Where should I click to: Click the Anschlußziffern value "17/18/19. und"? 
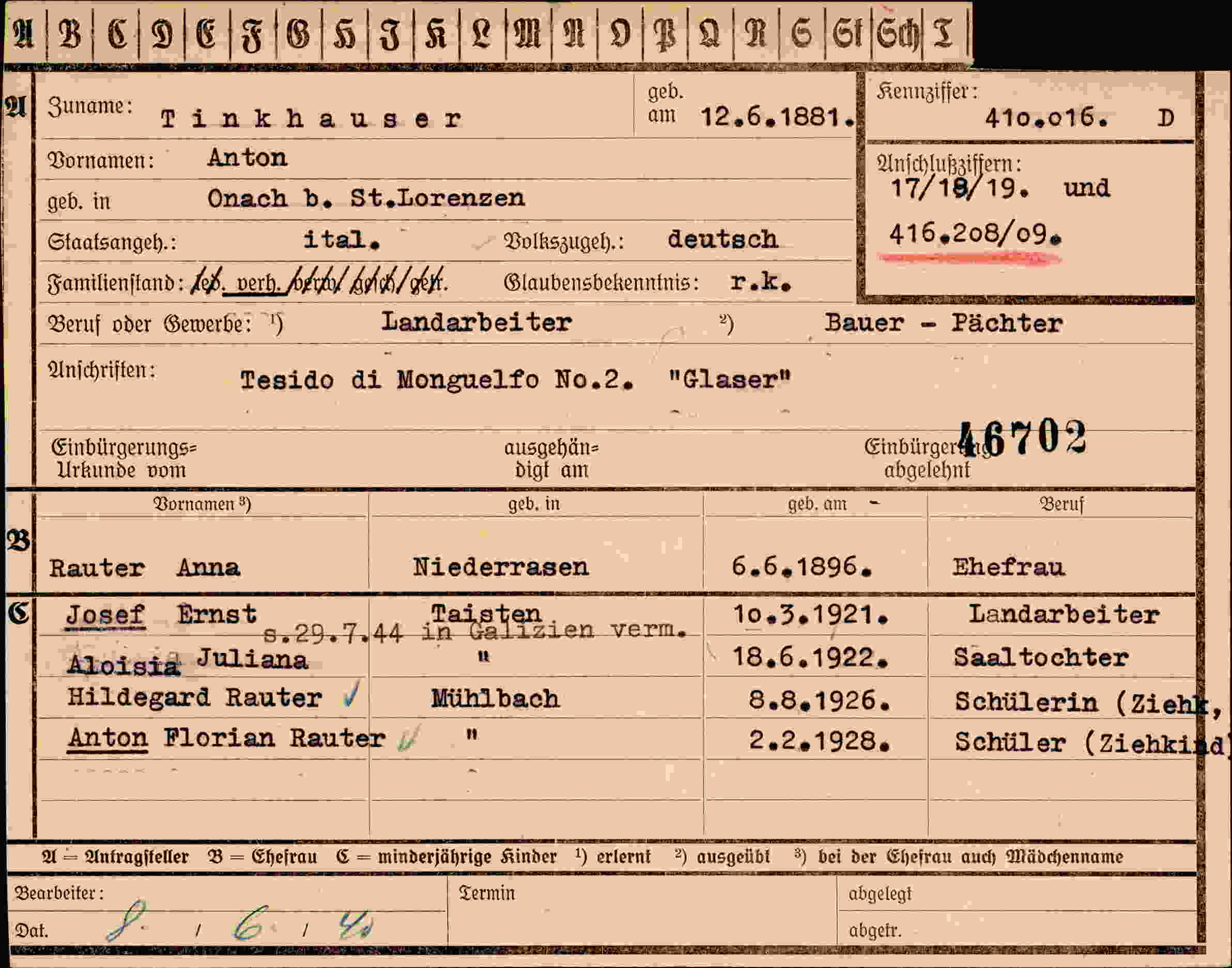1000,188
